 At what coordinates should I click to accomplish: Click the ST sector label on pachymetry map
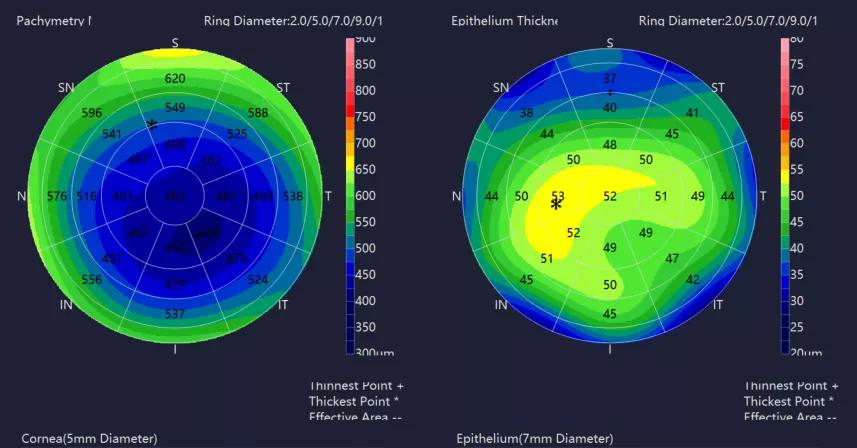coord(283,87)
